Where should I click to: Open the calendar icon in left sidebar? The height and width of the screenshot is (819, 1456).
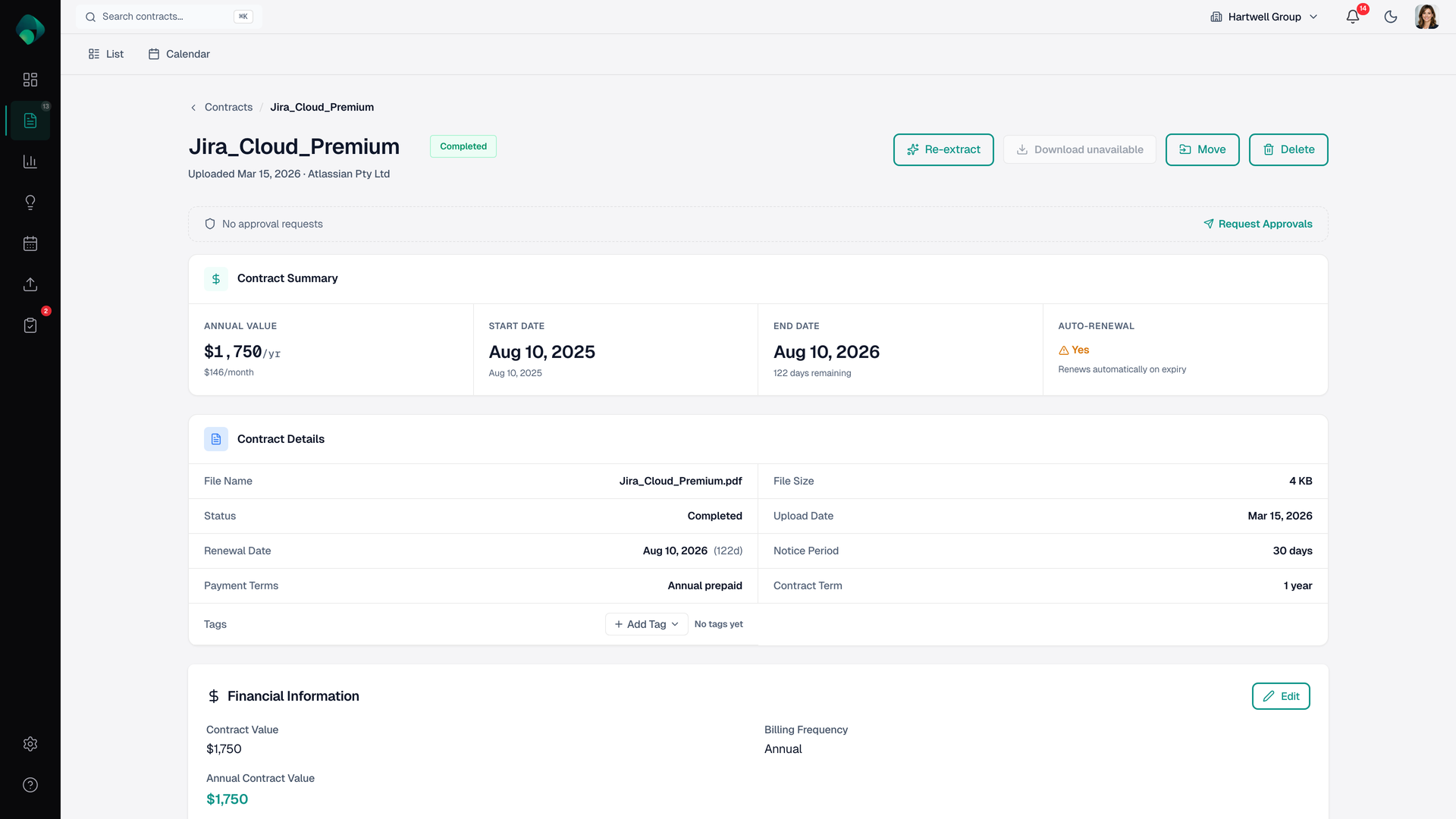click(x=30, y=243)
